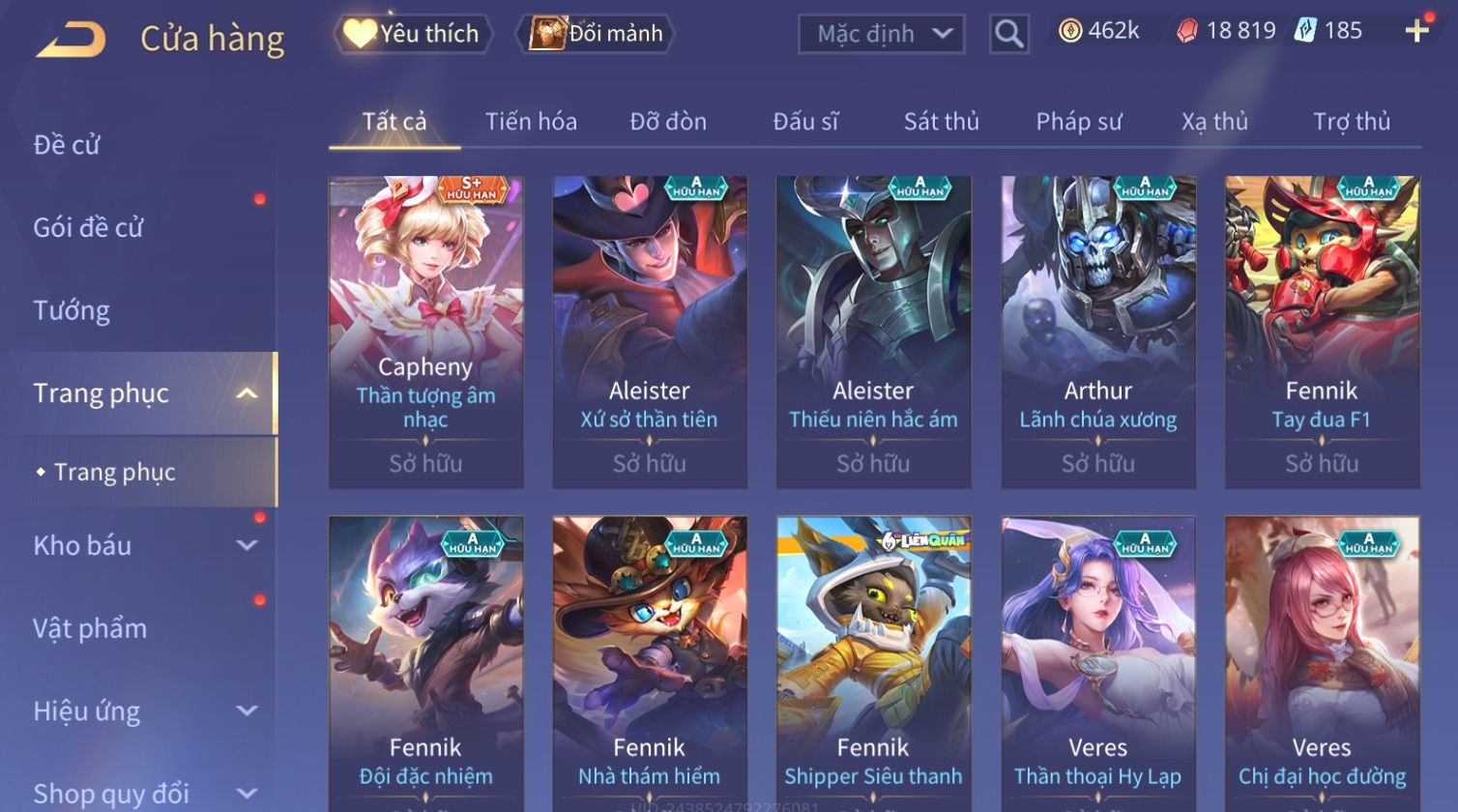Viewport: 1458px width, 812px height.
Task: Switch to the Sát thủ tab
Action: click(941, 122)
